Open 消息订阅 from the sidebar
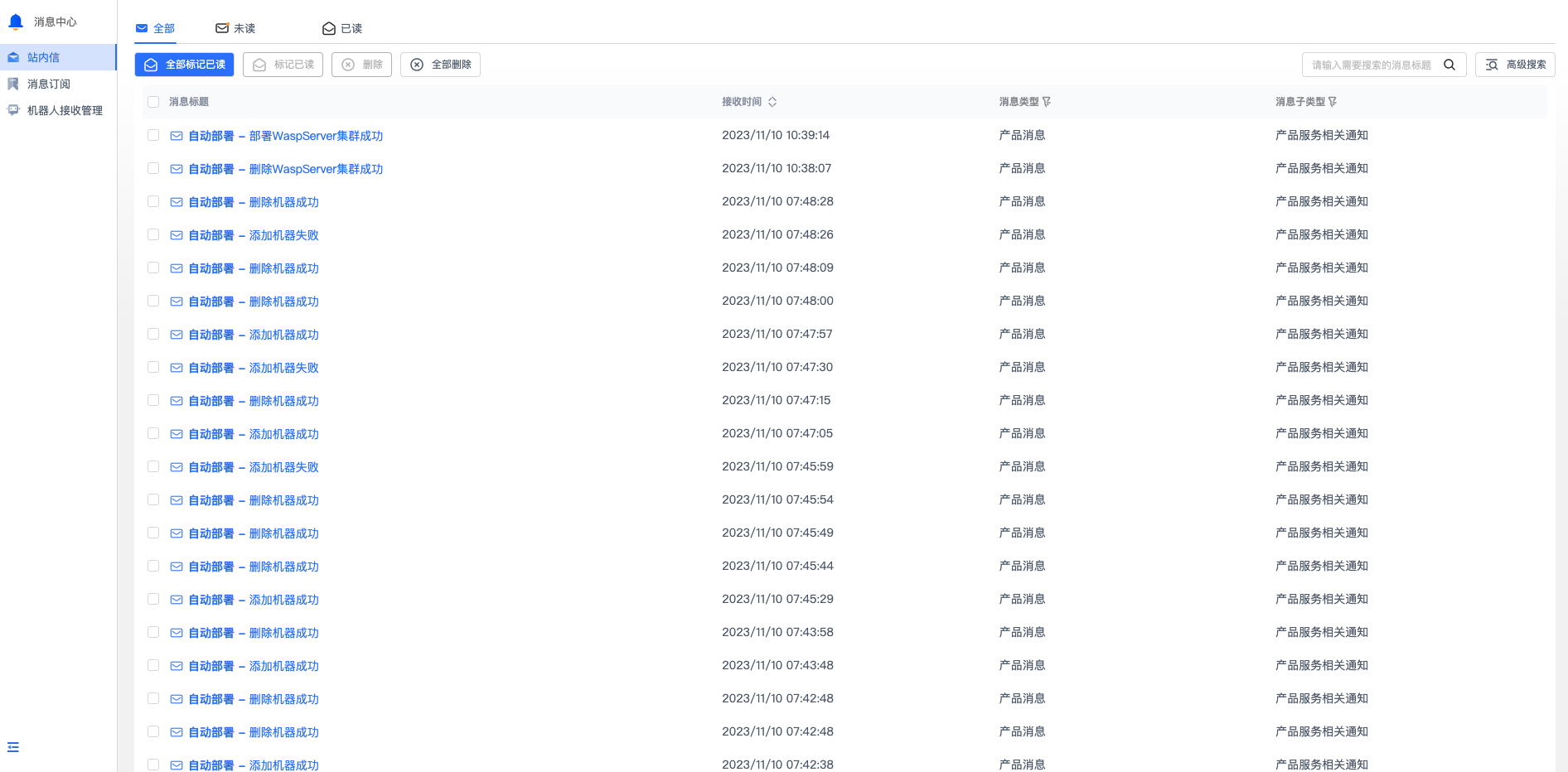 point(48,84)
